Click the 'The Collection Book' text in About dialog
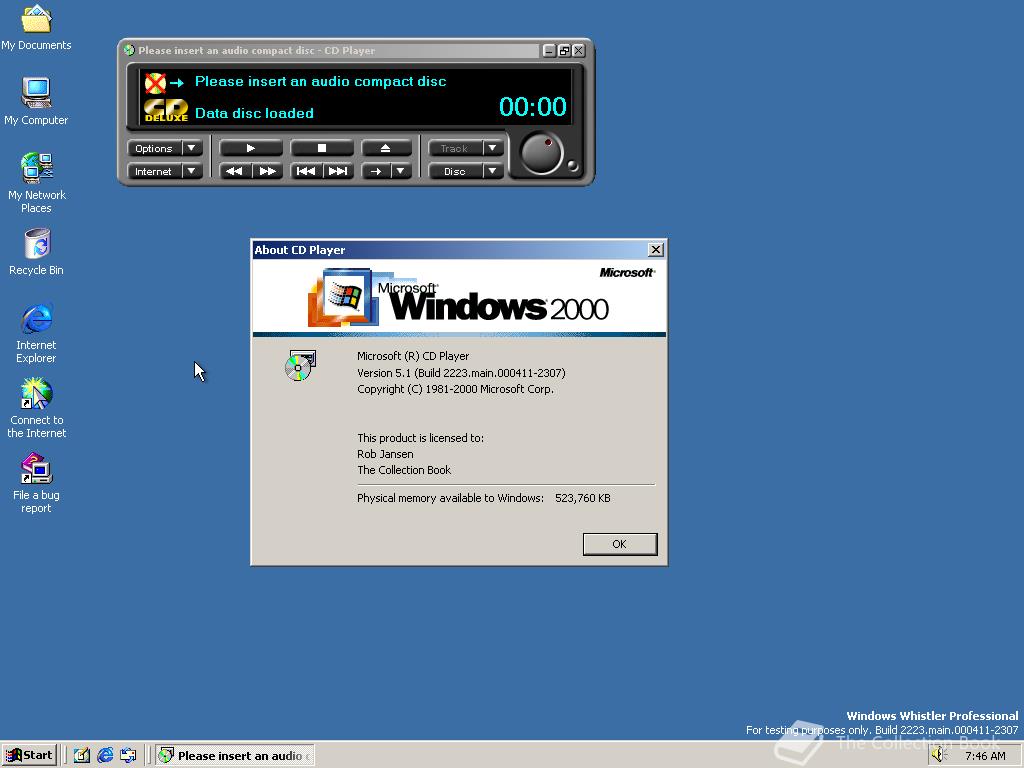The height and width of the screenshot is (768, 1024). (404, 470)
